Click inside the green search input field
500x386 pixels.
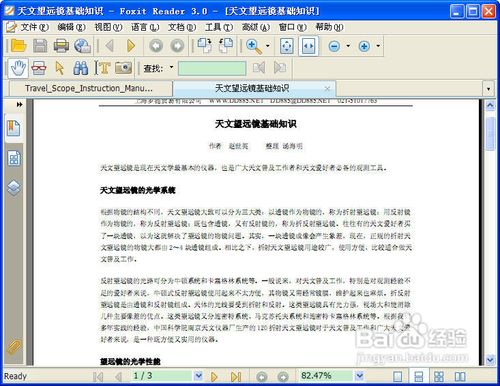coord(212,68)
